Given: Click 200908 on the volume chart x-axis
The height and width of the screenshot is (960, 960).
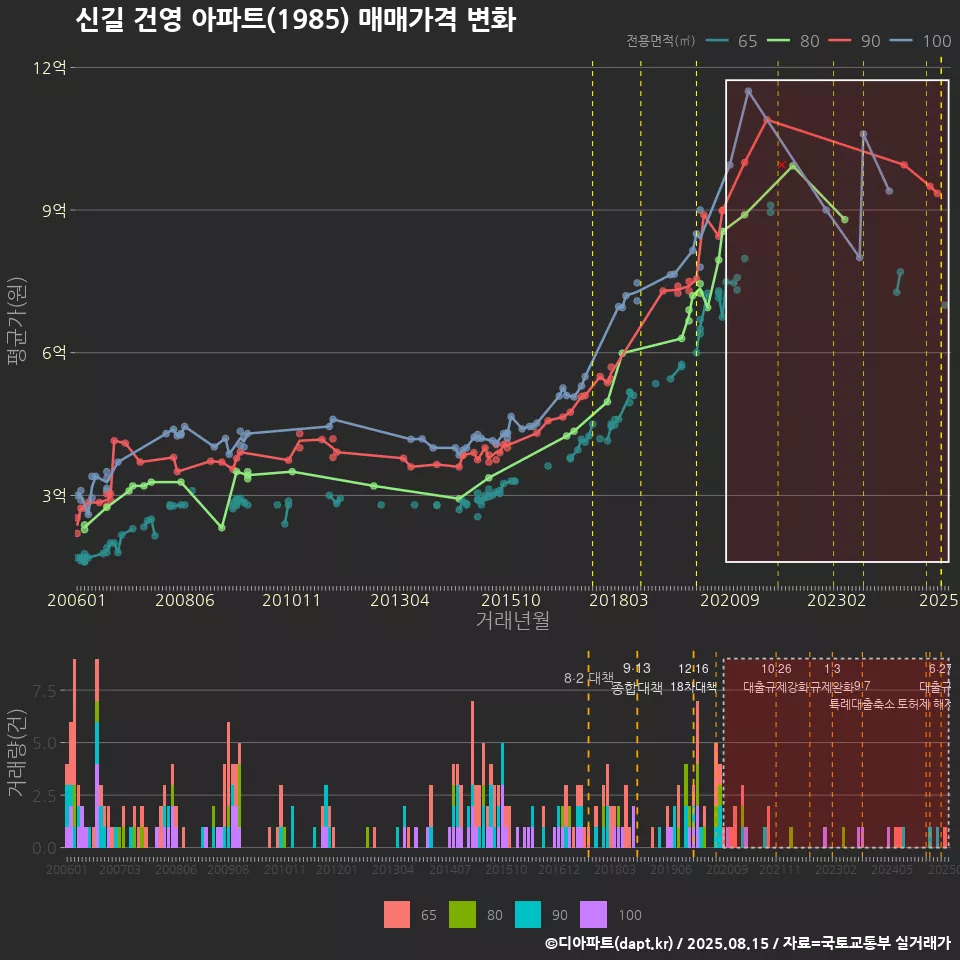Looking at the screenshot, I should pos(228,869).
